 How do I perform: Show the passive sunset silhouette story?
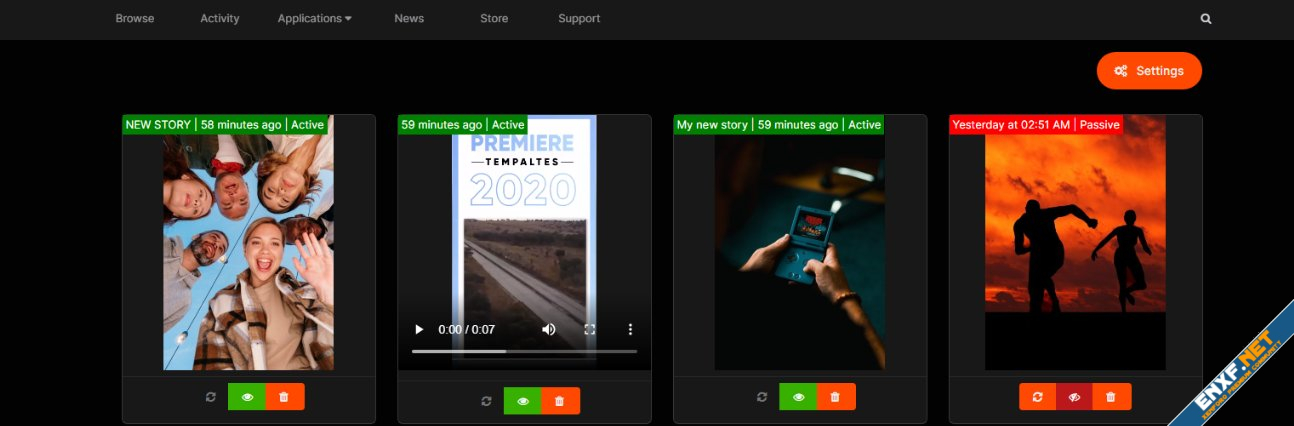point(1075,397)
